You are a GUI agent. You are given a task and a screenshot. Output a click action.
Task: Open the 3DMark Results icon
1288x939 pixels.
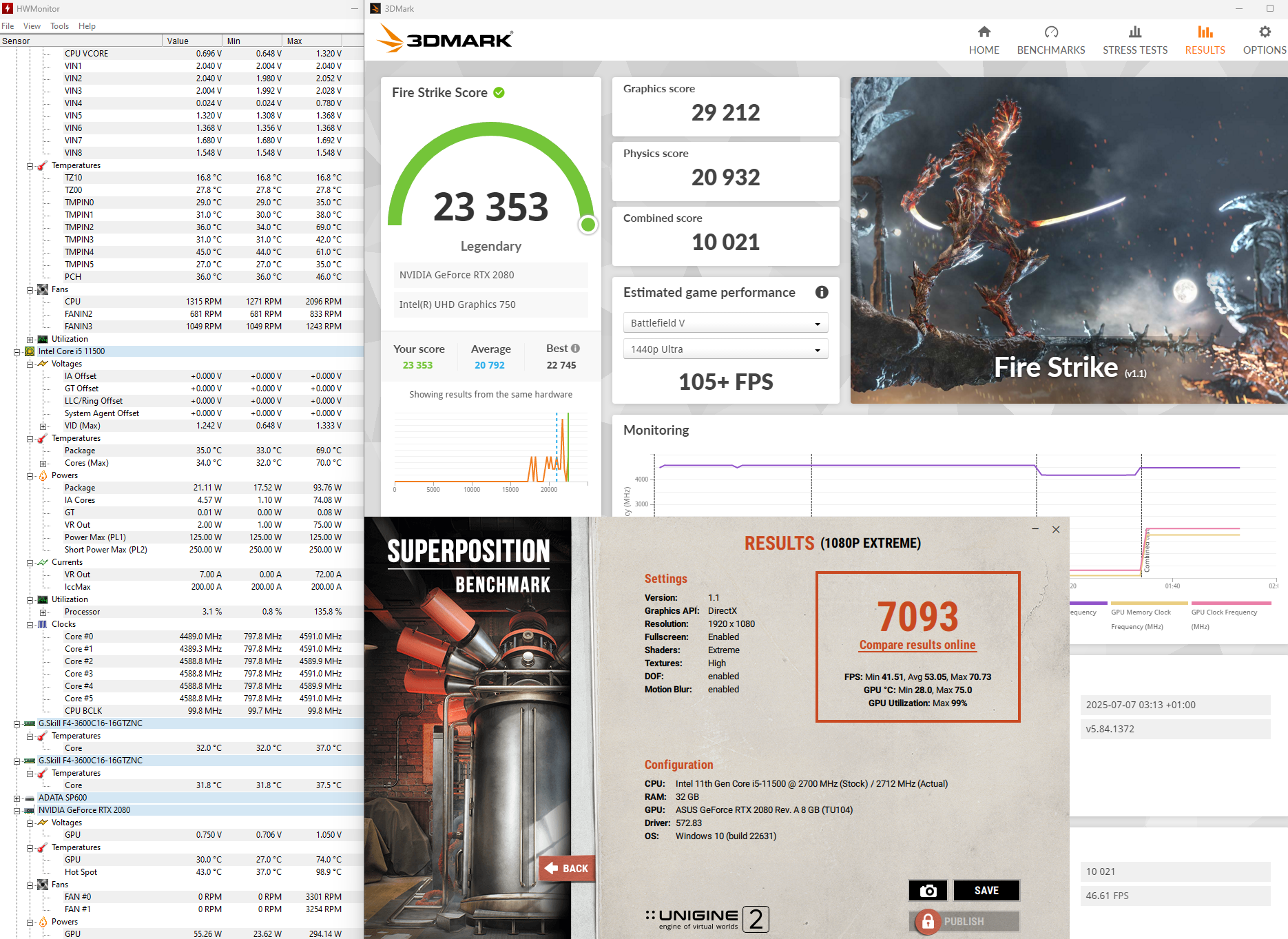point(1205,32)
